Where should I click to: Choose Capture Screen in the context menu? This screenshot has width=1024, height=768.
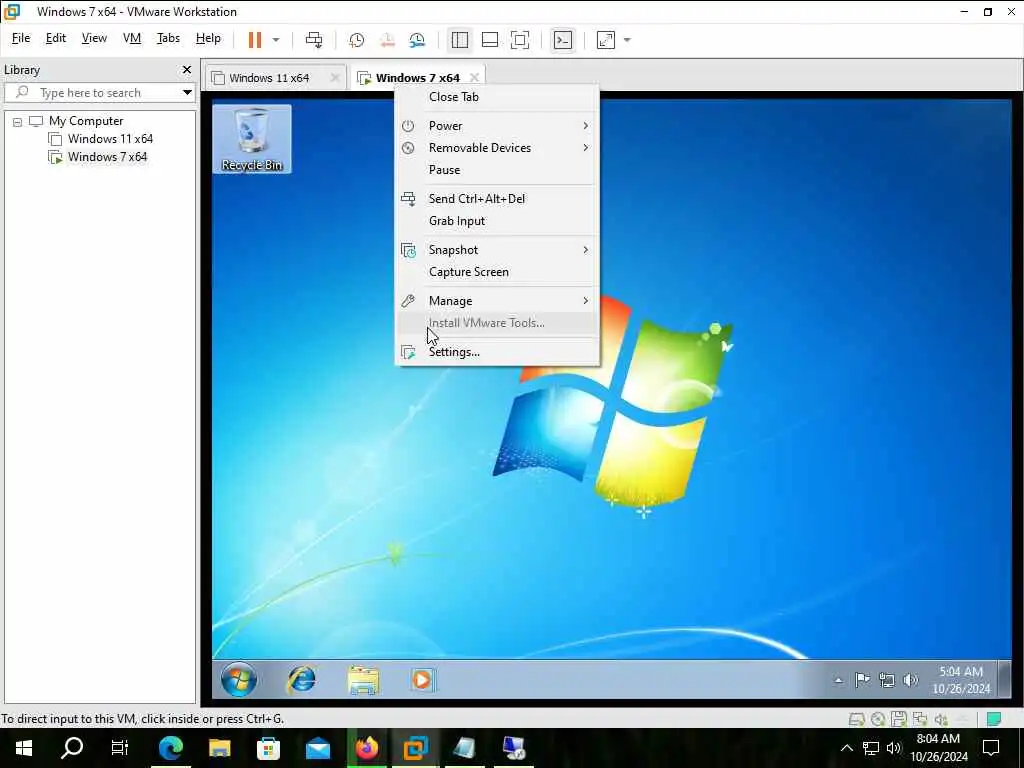(x=498, y=272)
